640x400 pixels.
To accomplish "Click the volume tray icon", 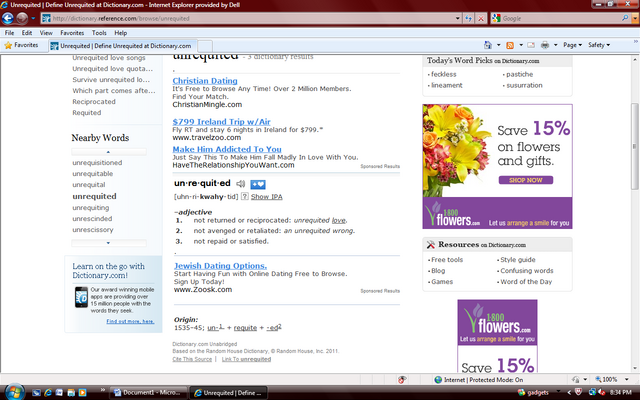I will [602, 392].
